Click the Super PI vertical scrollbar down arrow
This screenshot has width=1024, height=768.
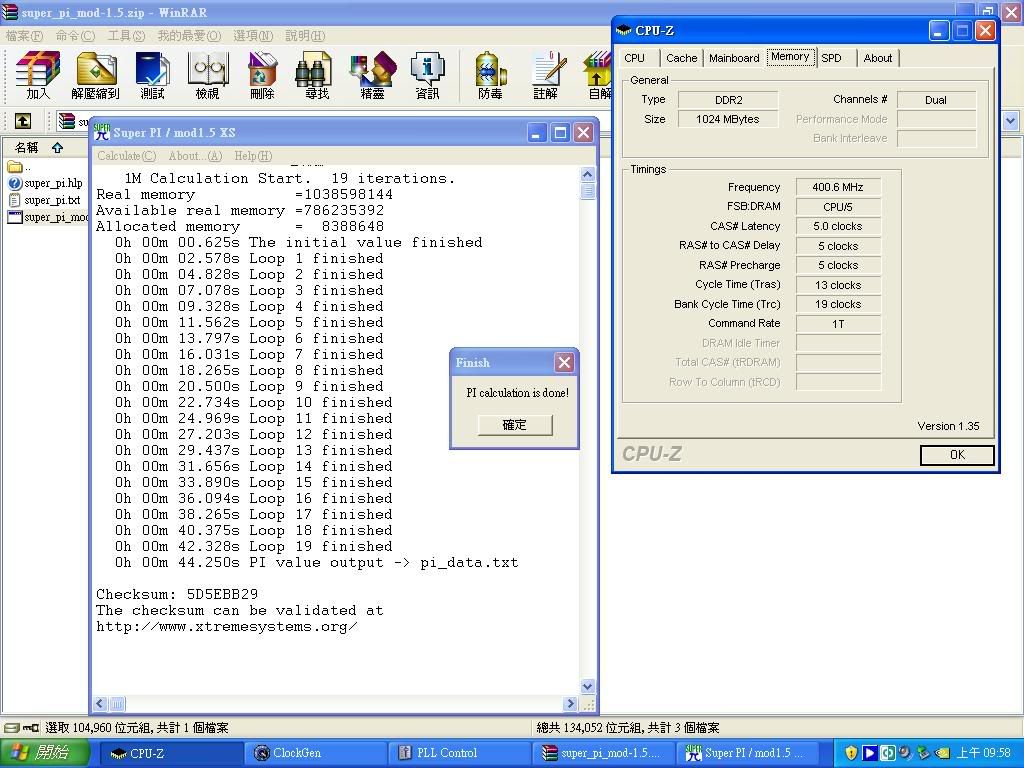click(587, 686)
